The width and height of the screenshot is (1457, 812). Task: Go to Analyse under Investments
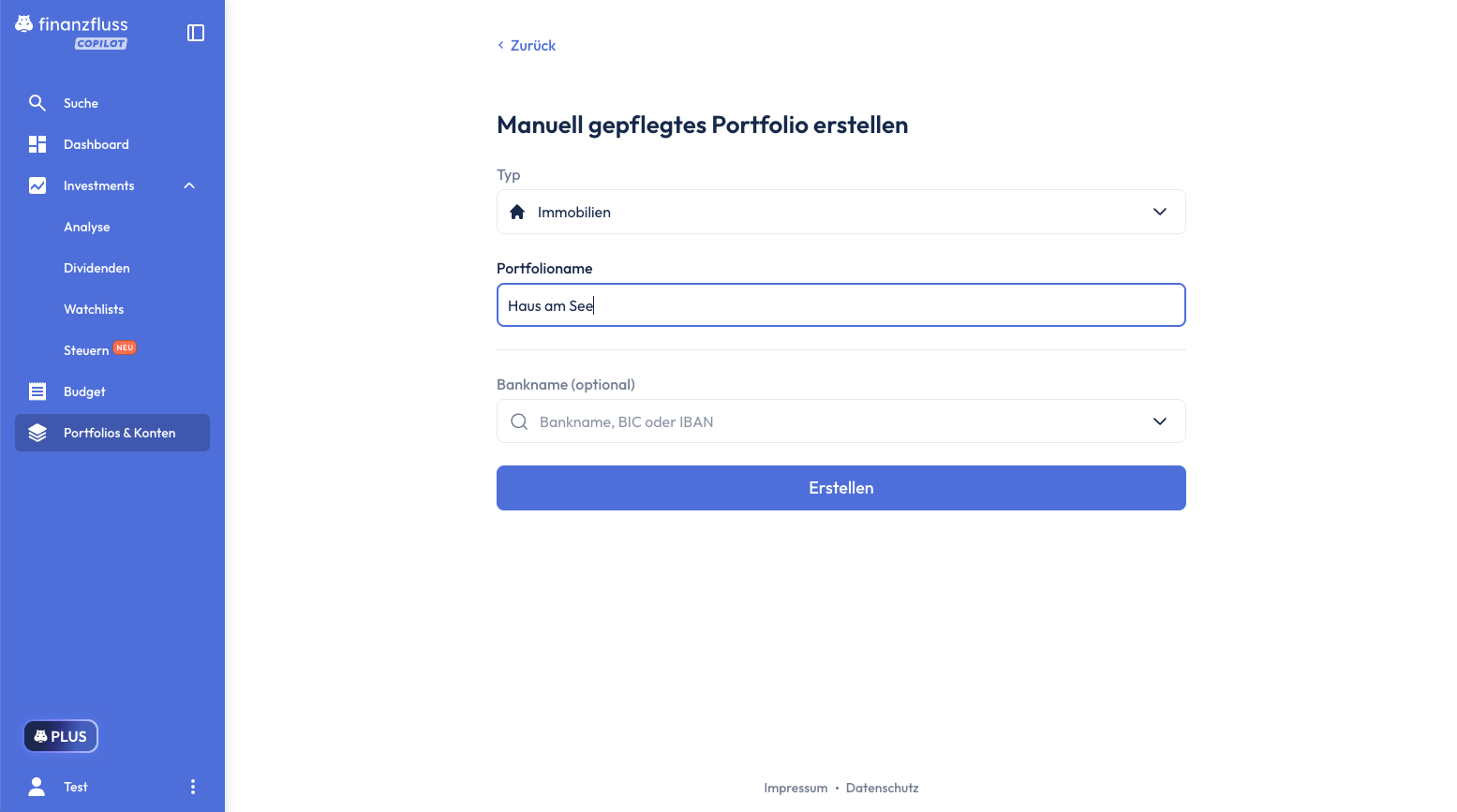coord(87,227)
